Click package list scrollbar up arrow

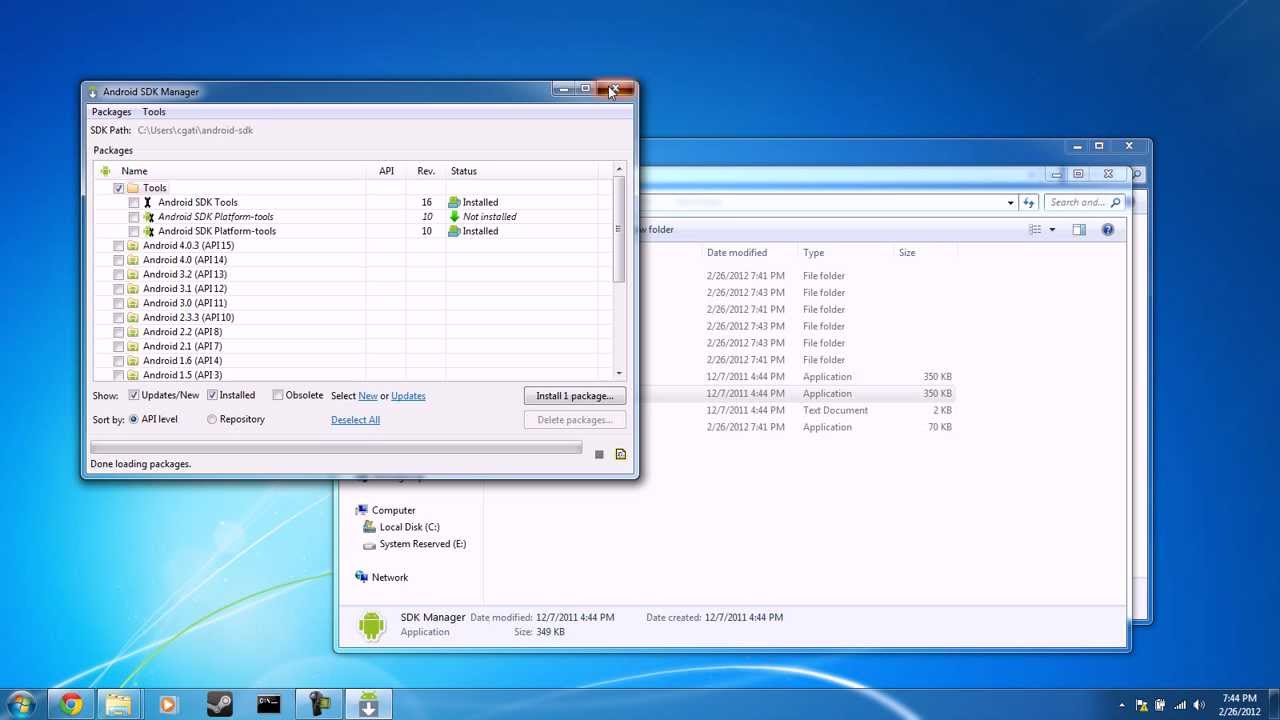click(x=620, y=169)
